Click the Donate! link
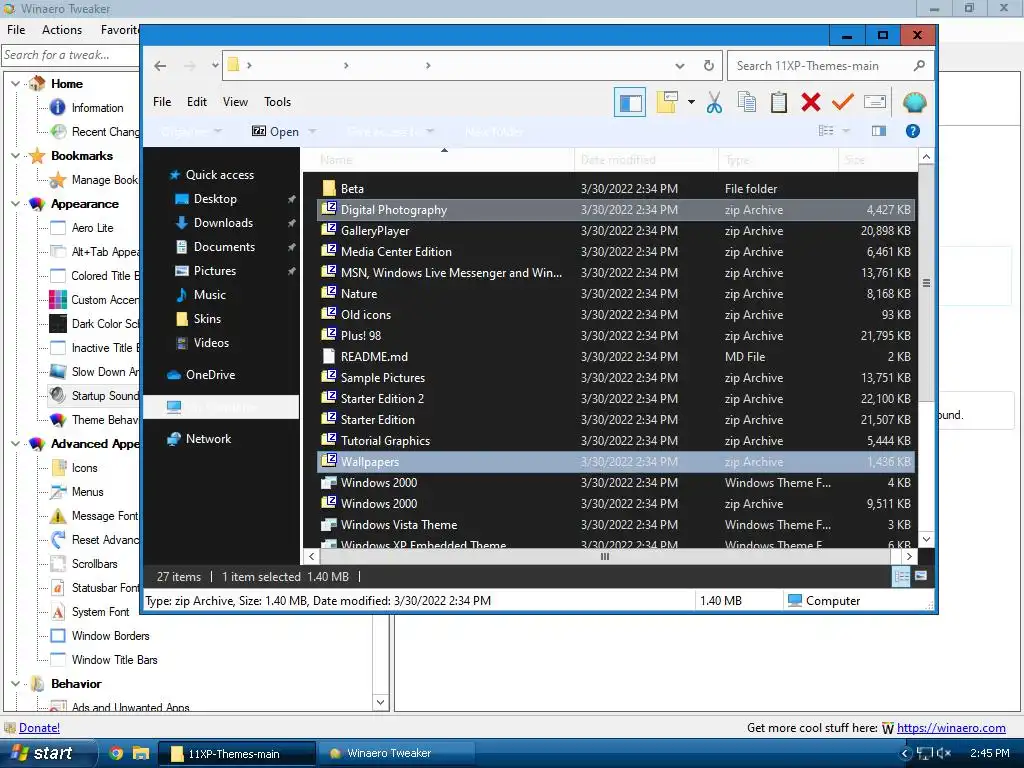This screenshot has height=768, width=1024. 39,728
